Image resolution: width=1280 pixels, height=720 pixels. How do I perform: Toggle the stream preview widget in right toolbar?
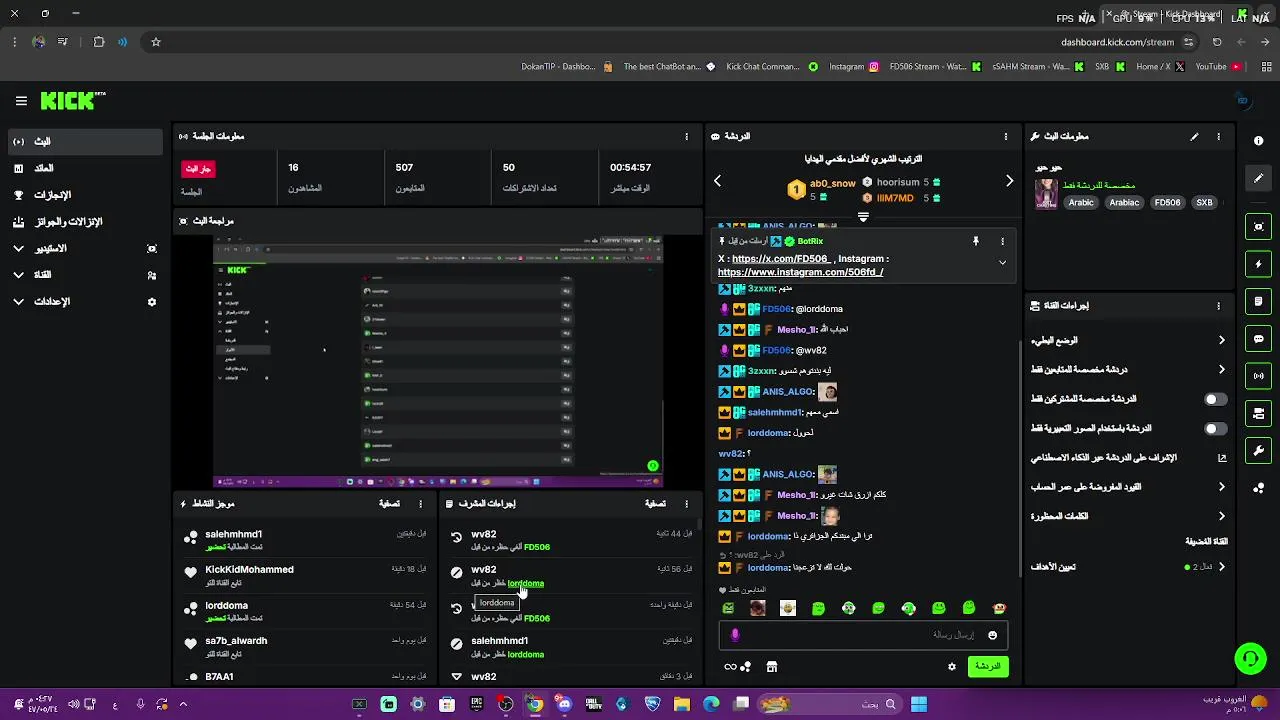point(1259,227)
